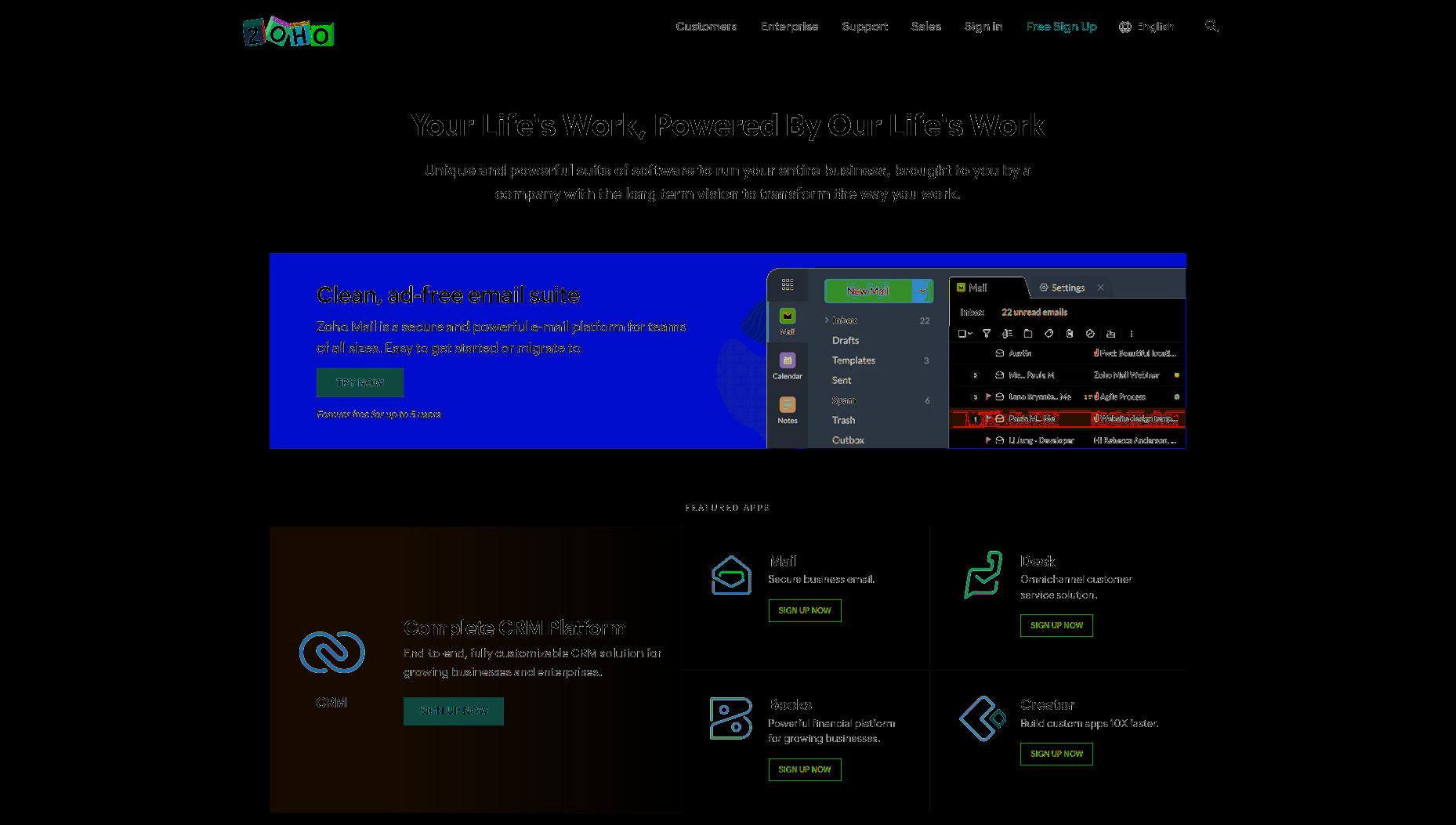This screenshot has width=1456, height=825.
Task: Click the Books app icon
Action: [730, 718]
